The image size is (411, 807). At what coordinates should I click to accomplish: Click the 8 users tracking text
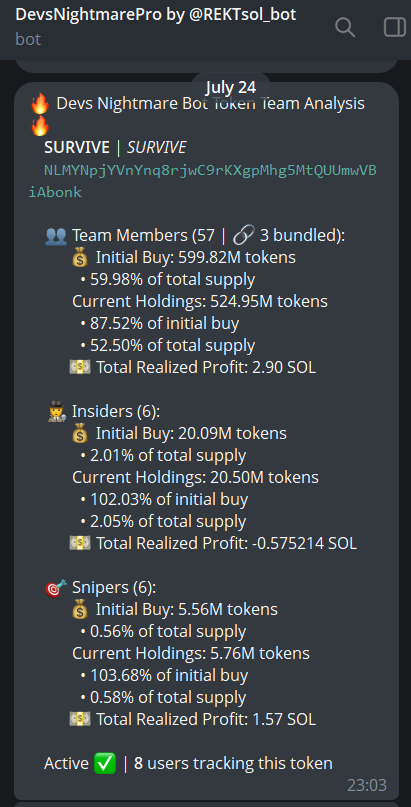[233, 763]
